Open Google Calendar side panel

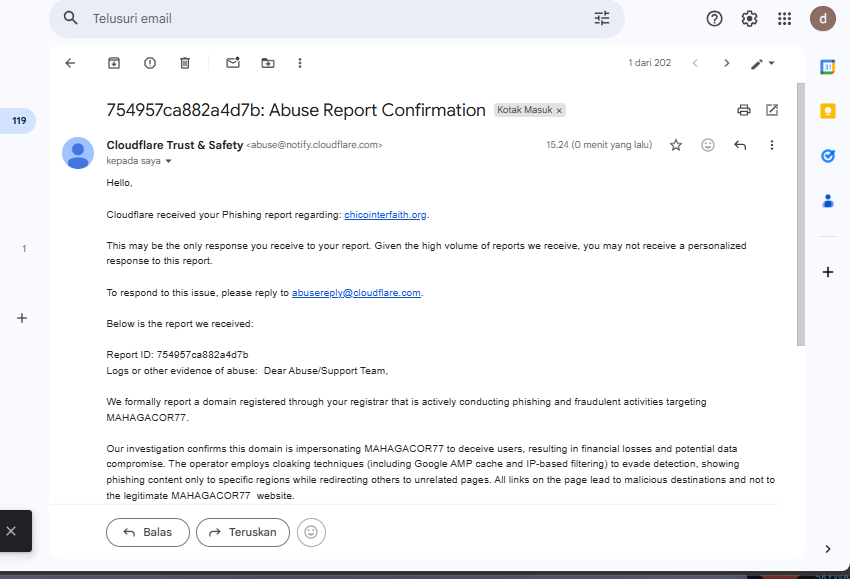pyautogui.click(x=828, y=67)
